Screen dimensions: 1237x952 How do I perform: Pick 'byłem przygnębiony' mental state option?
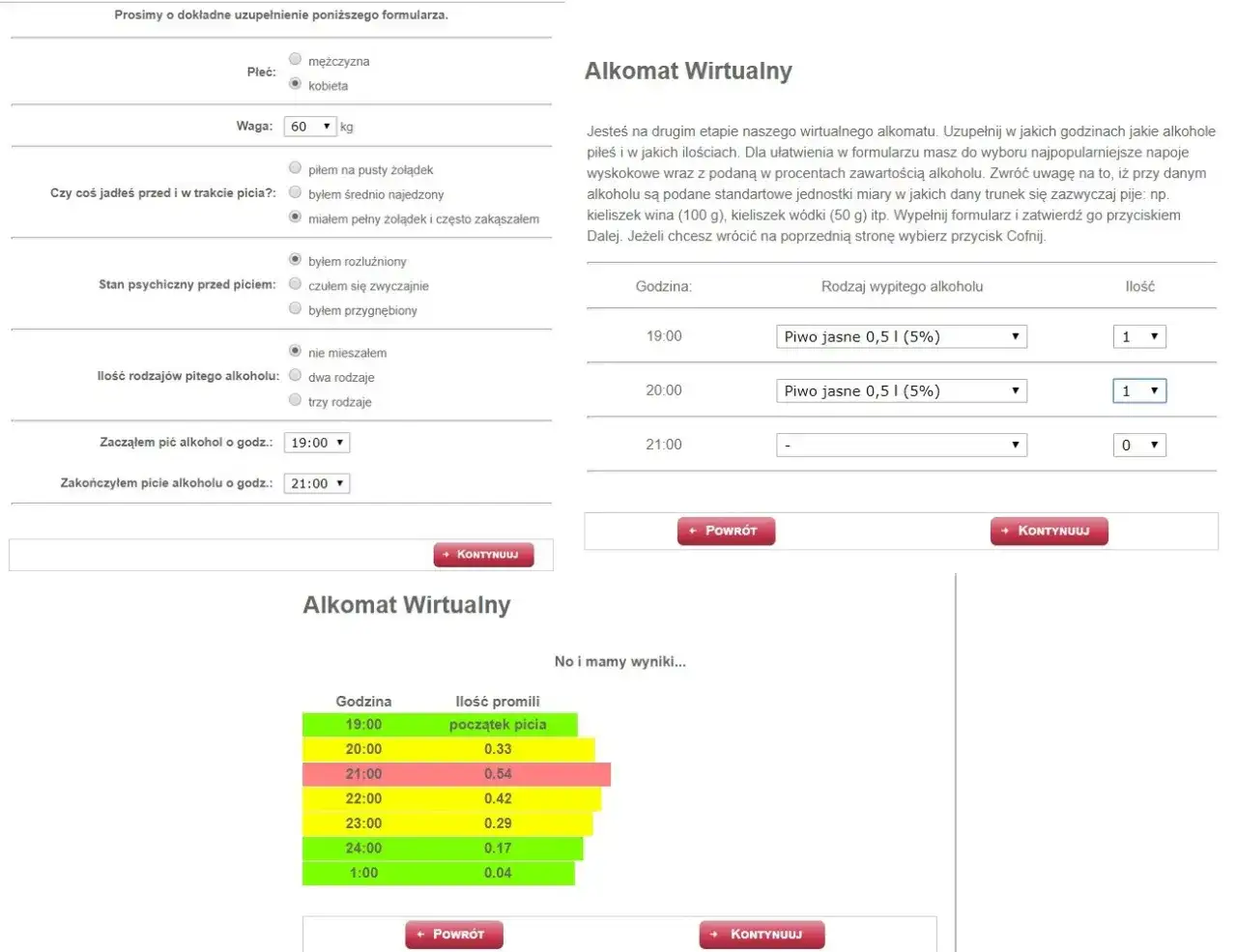[296, 309]
